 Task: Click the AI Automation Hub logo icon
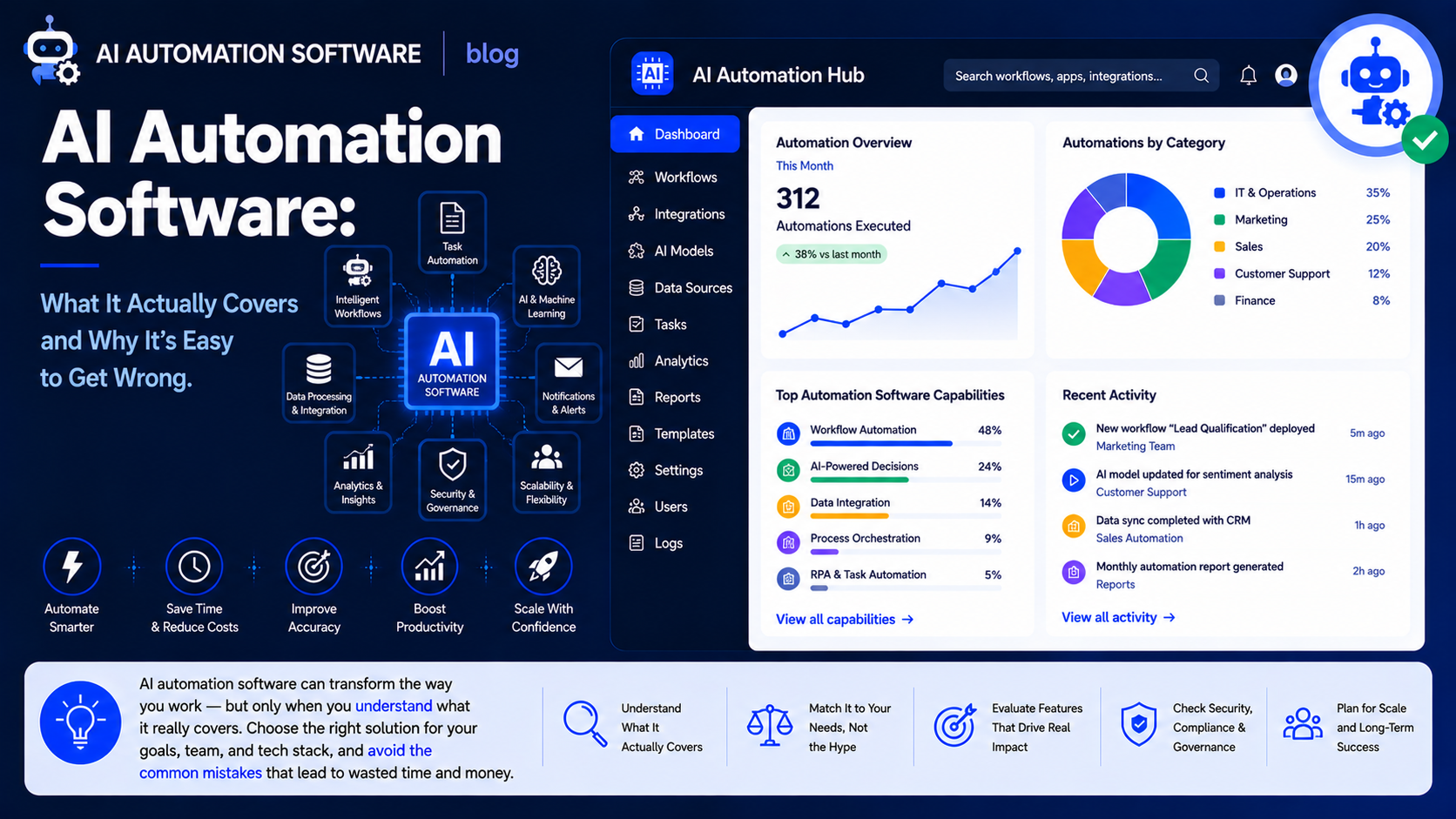[652, 74]
